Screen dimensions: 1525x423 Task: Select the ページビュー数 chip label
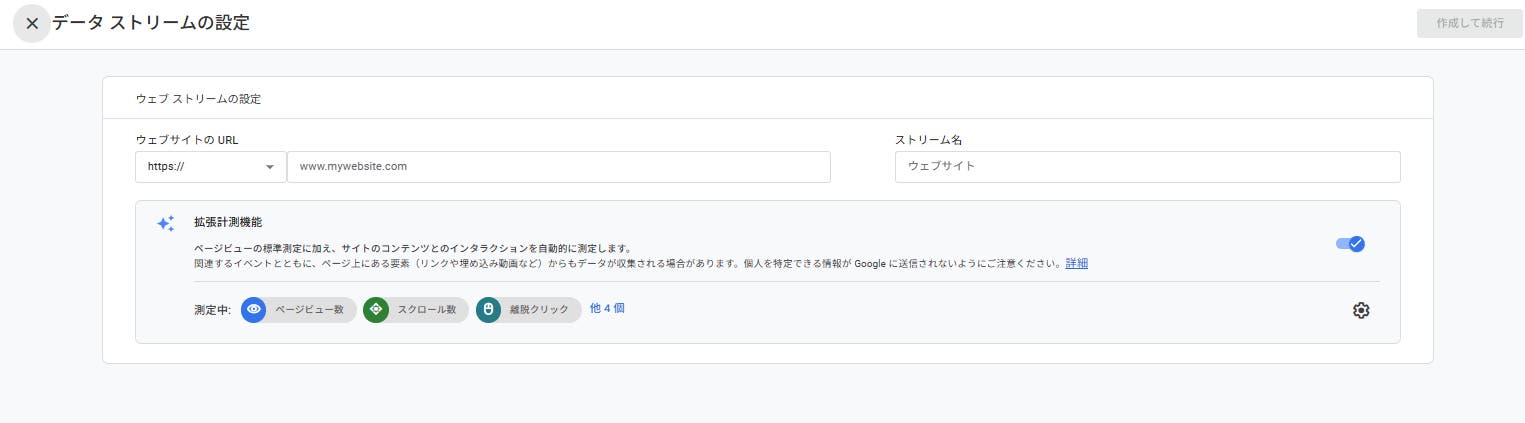[x=309, y=310]
